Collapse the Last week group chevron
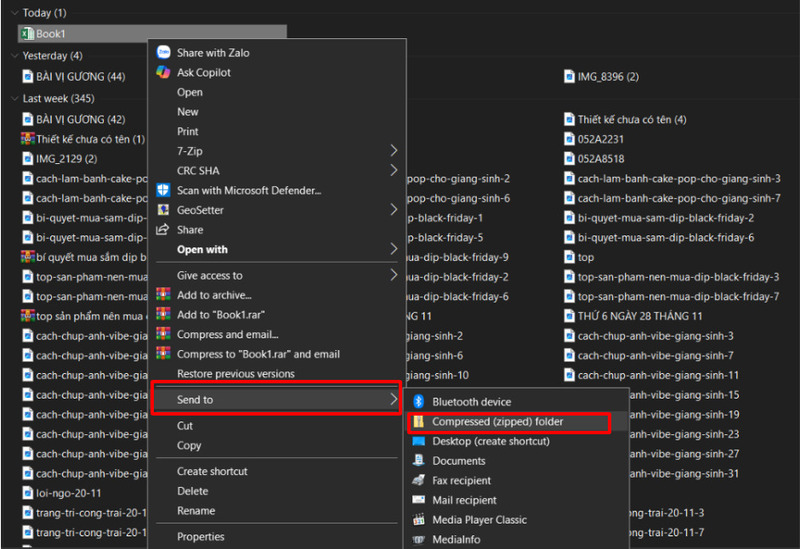The image size is (800, 549). [x=13, y=99]
